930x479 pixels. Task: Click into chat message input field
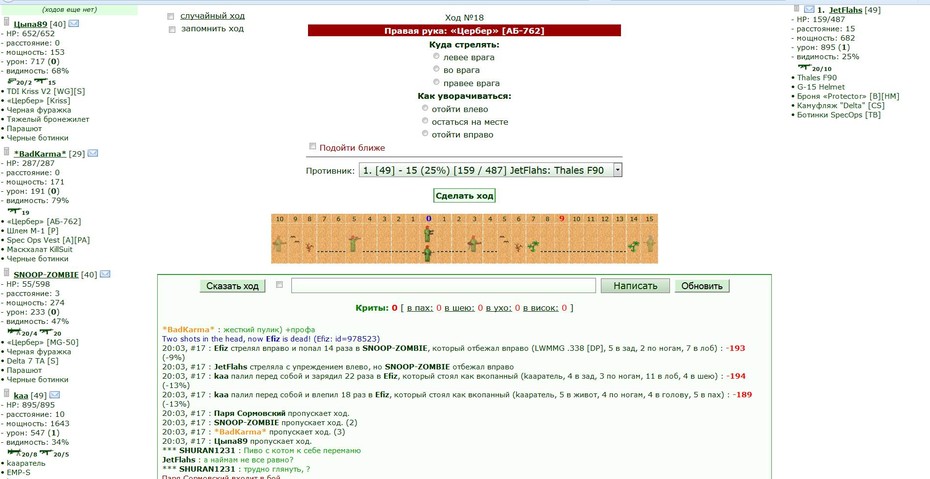coord(443,286)
